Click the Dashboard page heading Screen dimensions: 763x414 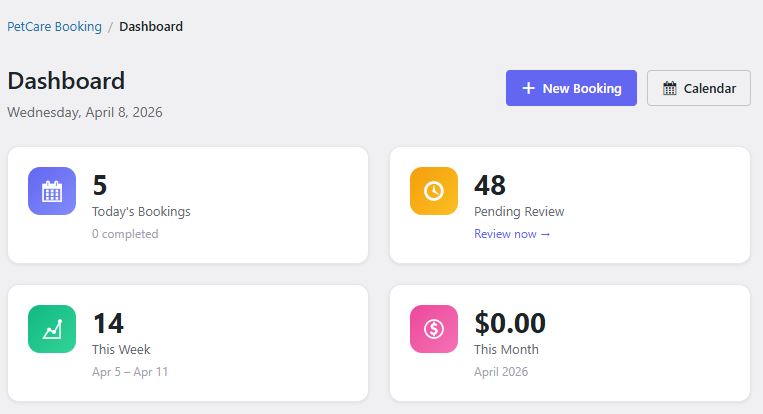[66, 81]
